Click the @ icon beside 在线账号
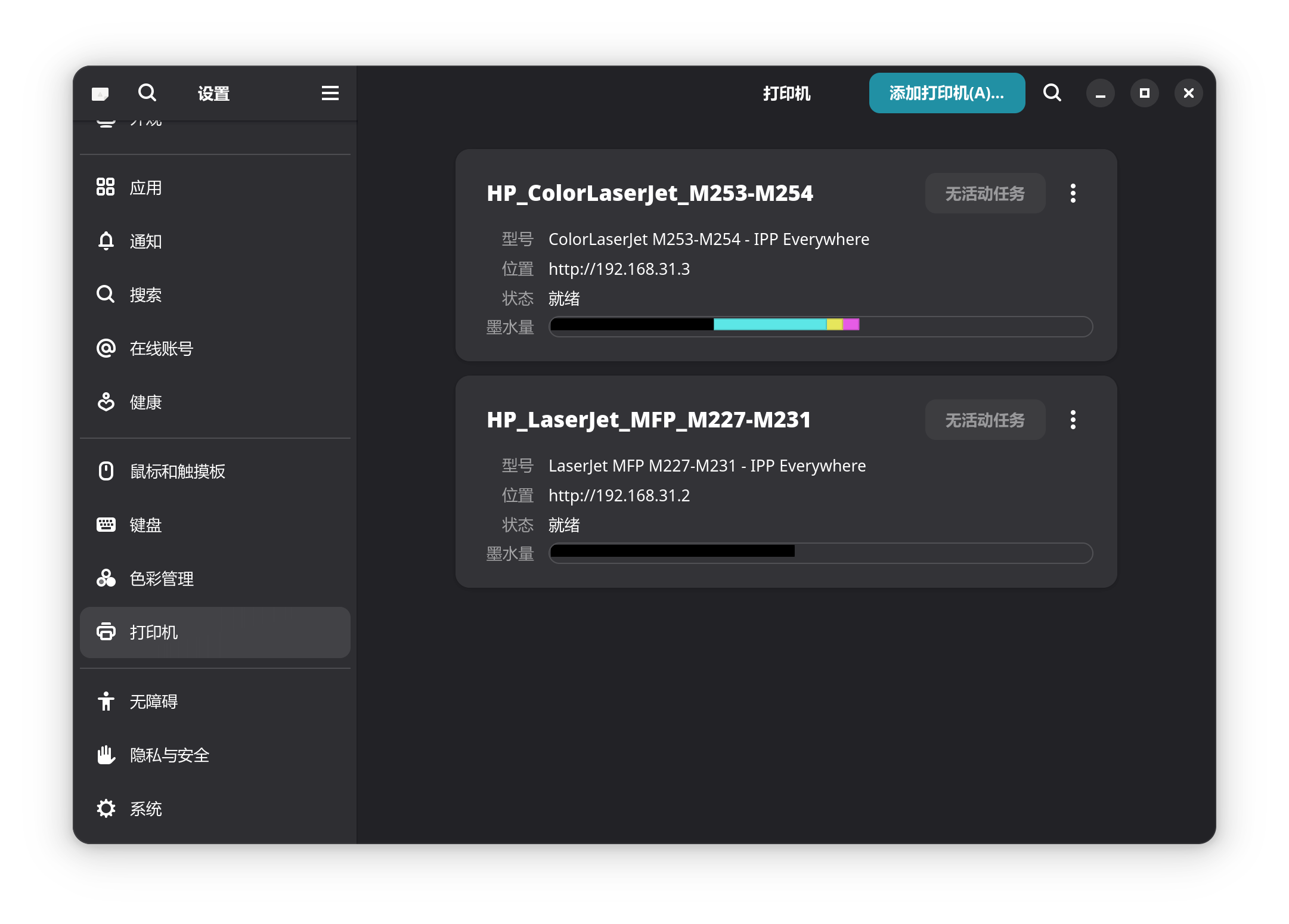The height and width of the screenshot is (924, 1289). point(106,348)
